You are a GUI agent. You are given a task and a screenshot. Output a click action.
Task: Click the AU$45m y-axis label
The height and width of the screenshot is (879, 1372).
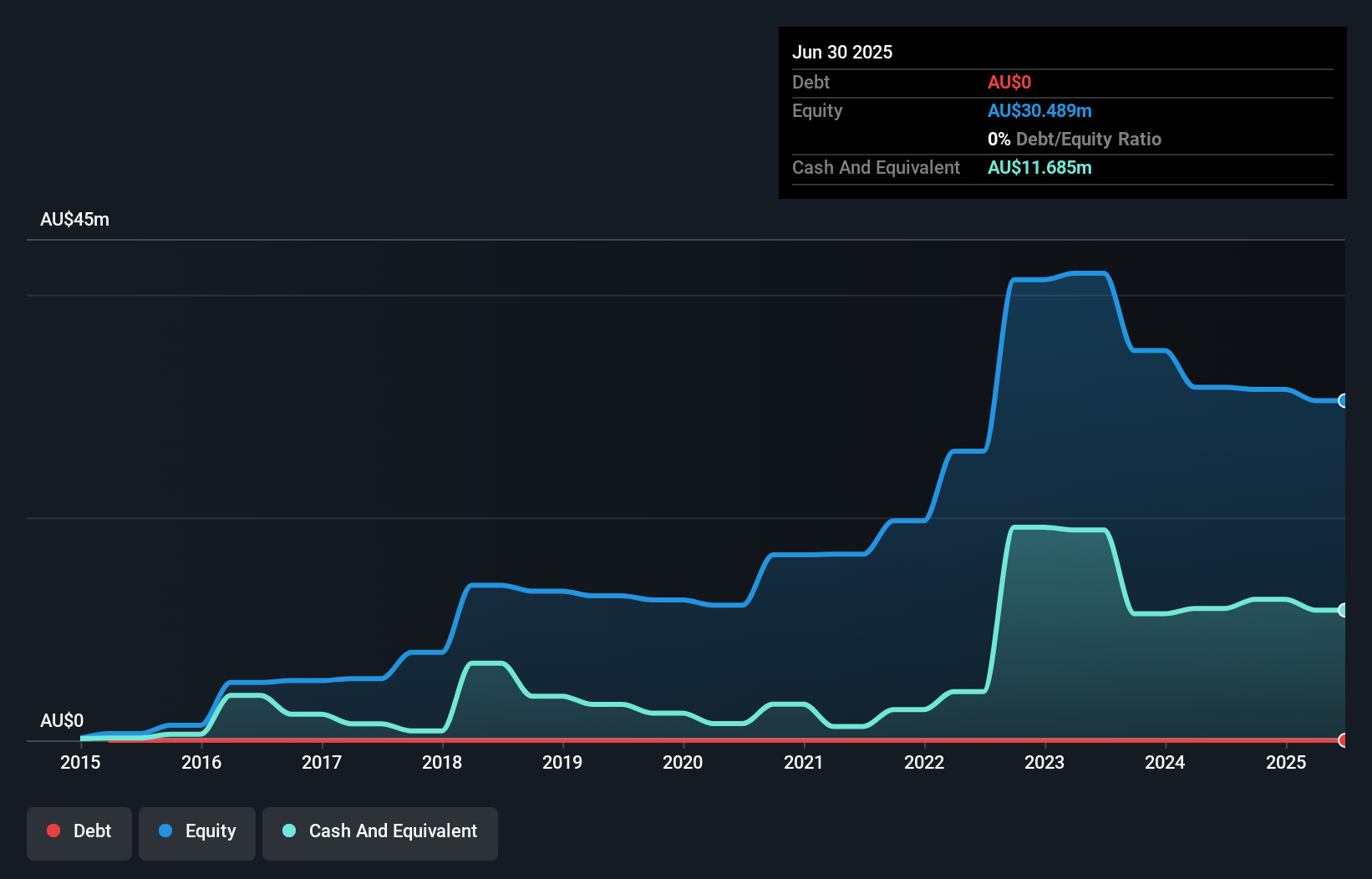point(74,220)
